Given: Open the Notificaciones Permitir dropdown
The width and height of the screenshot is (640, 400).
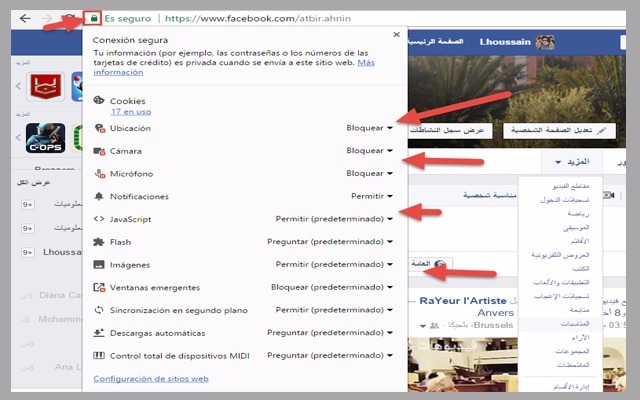Looking at the screenshot, I should coord(371,197).
